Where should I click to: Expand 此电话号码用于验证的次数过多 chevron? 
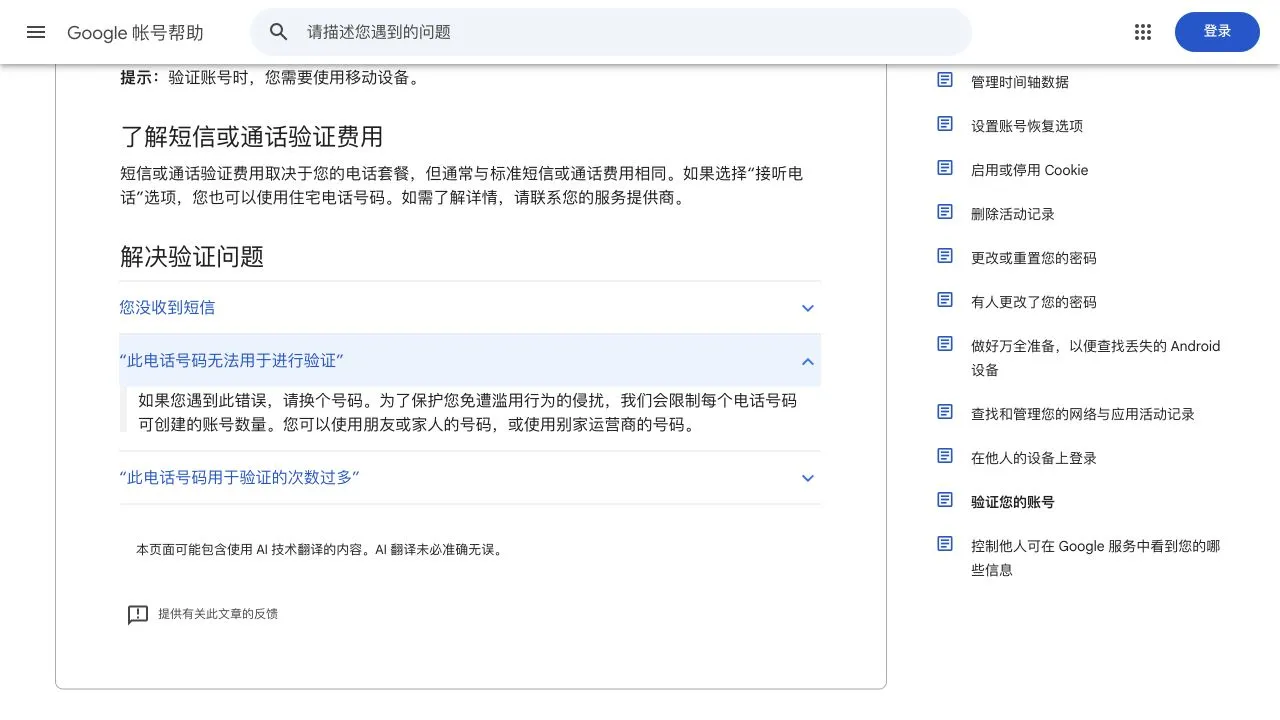click(x=808, y=478)
